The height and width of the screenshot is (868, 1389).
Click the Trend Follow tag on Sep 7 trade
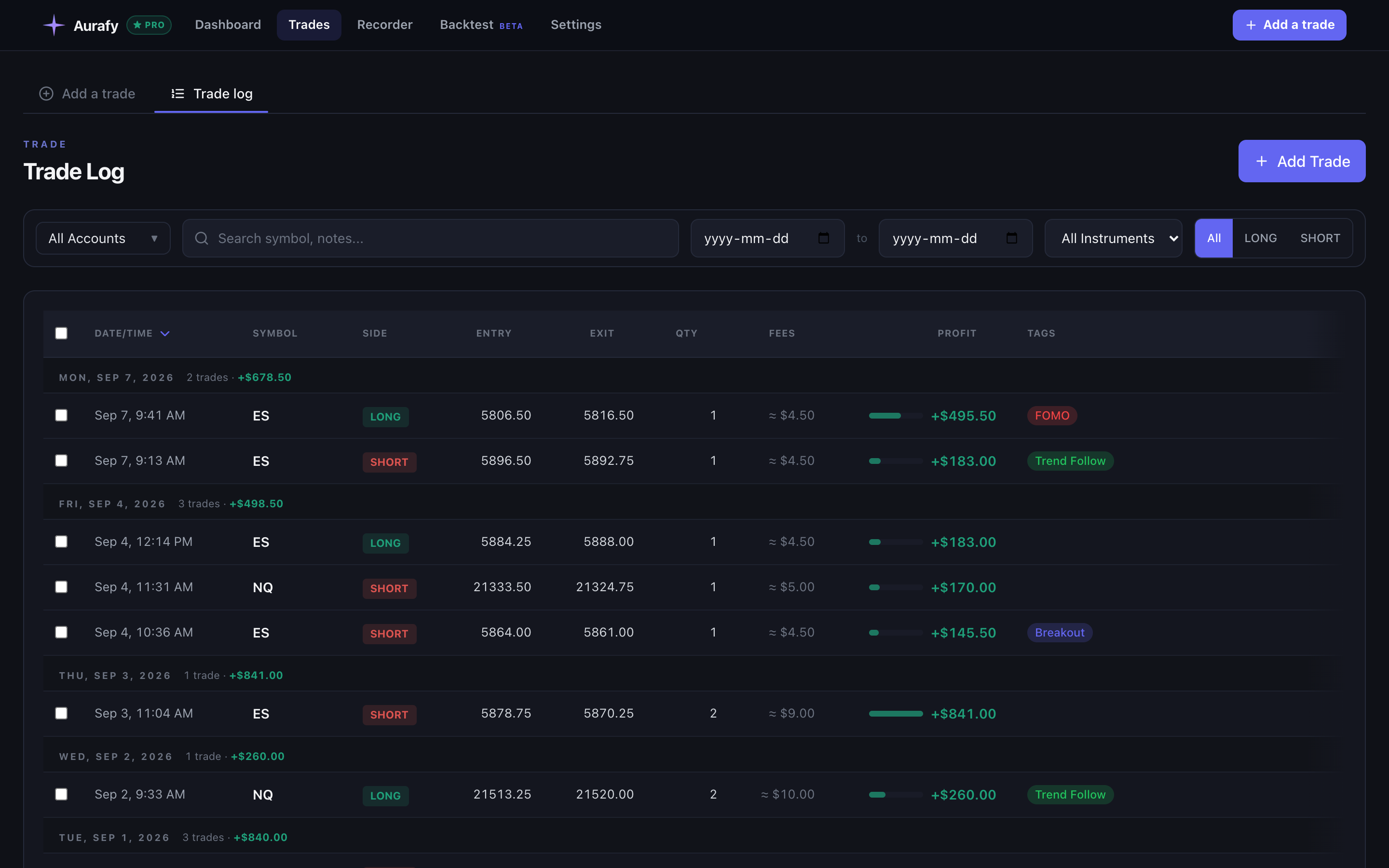pyautogui.click(x=1070, y=461)
